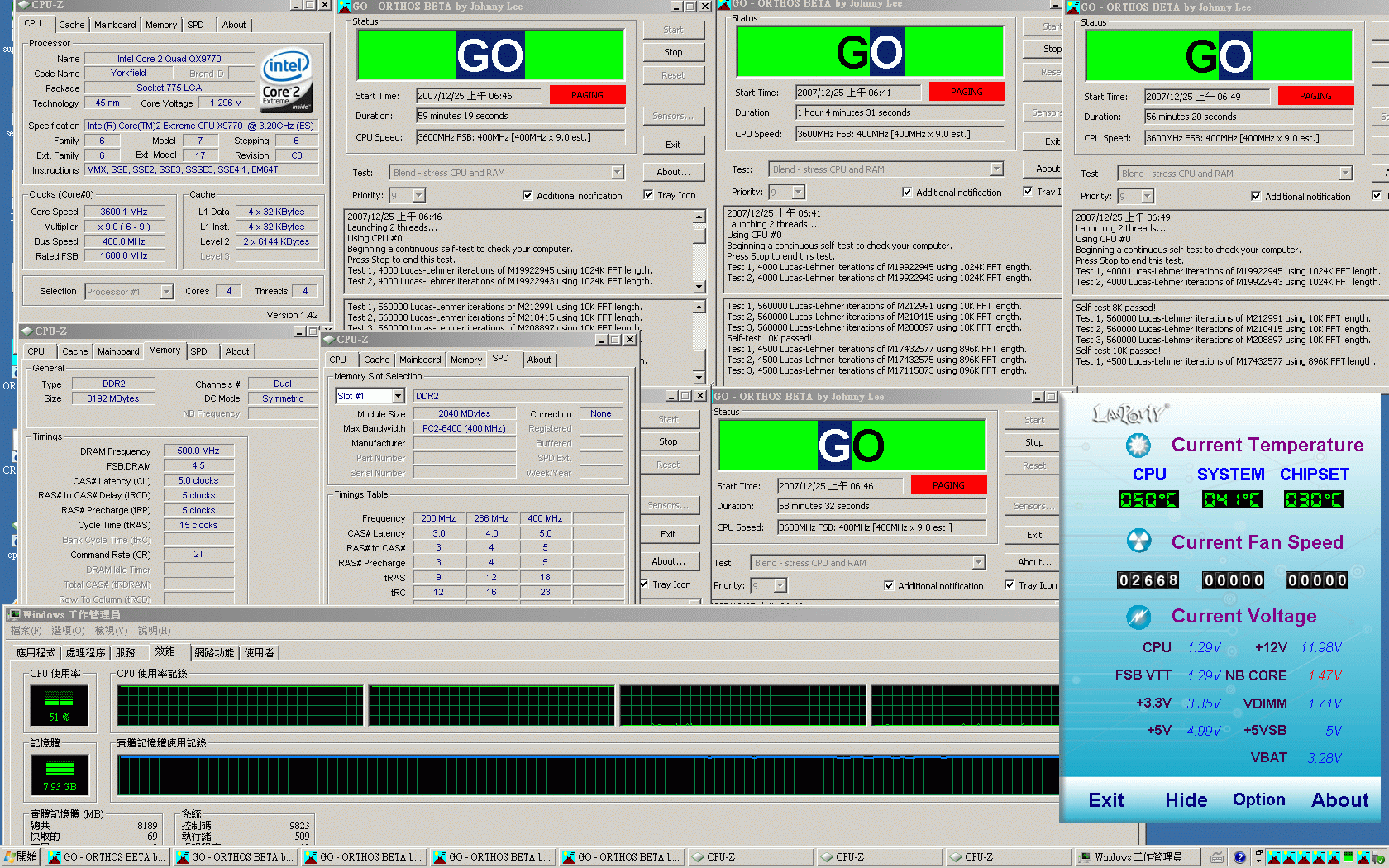This screenshot has width=1389, height=868.
Task: Switch to 網路功能 tab in Task Manager
Action: click(x=214, y=652)
